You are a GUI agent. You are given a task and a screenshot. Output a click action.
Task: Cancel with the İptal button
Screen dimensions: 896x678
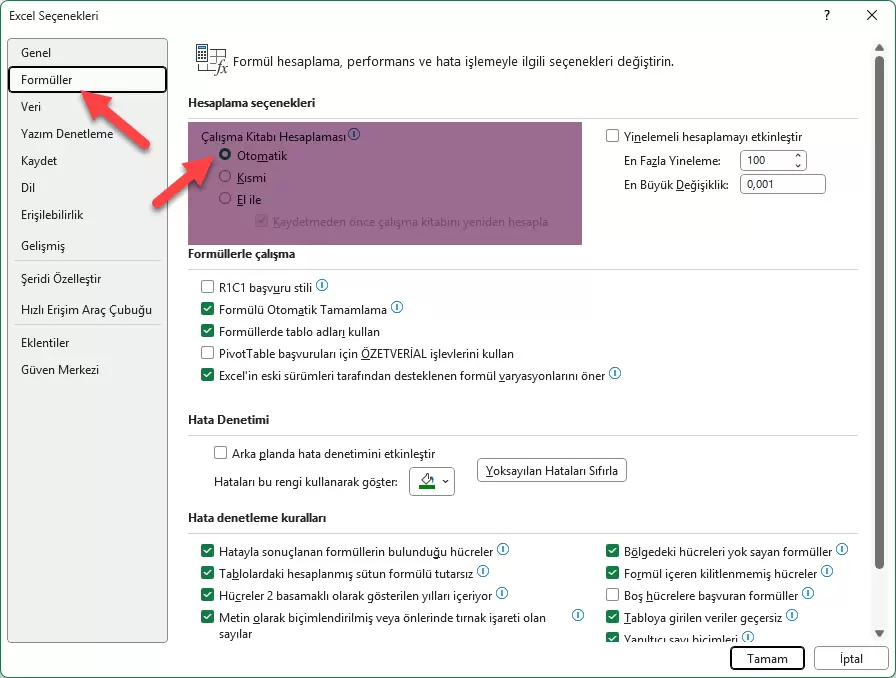coord(851,659)
